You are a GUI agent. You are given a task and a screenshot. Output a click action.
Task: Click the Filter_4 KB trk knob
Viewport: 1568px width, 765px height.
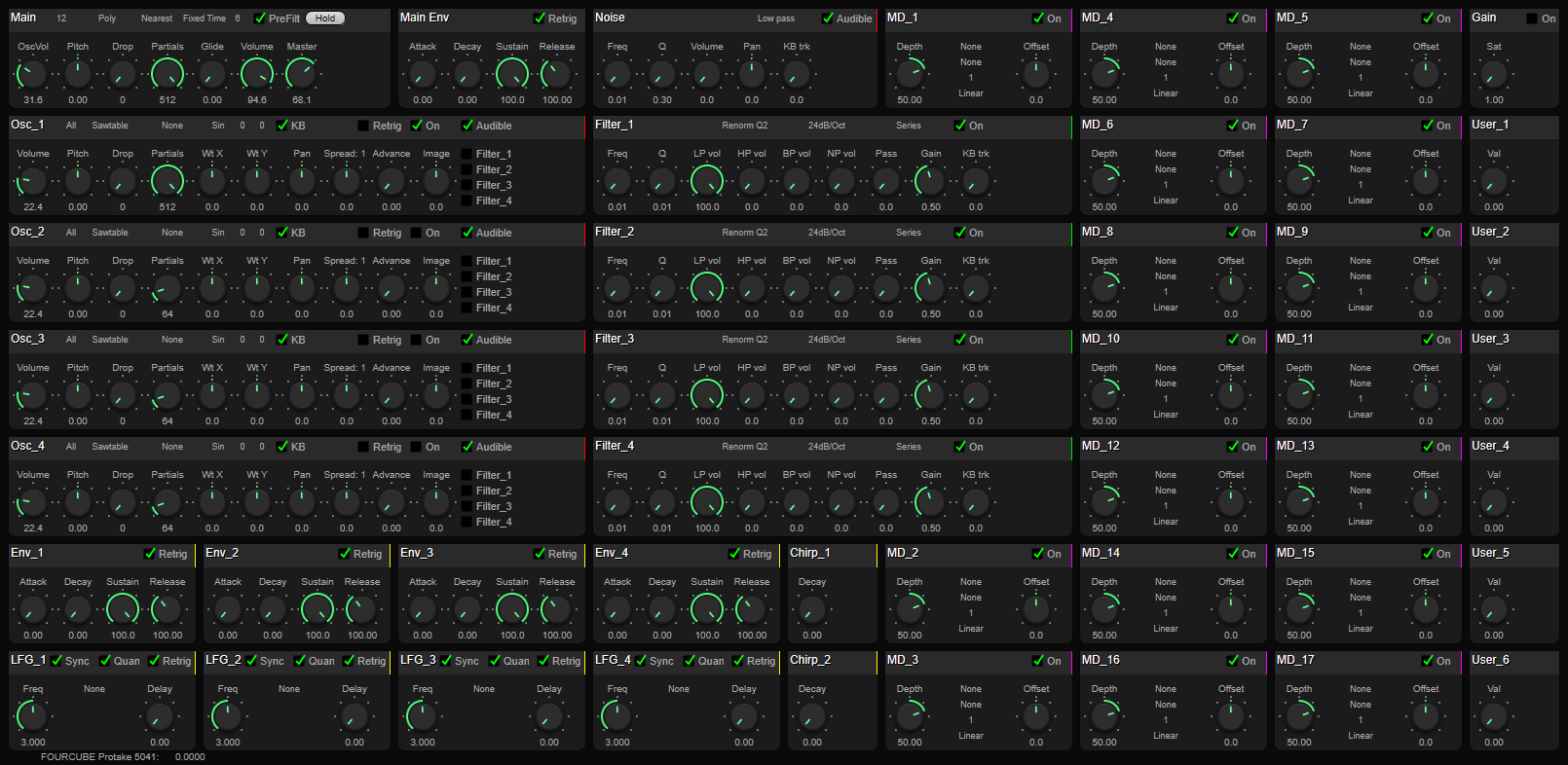click(x=976, y=501)
